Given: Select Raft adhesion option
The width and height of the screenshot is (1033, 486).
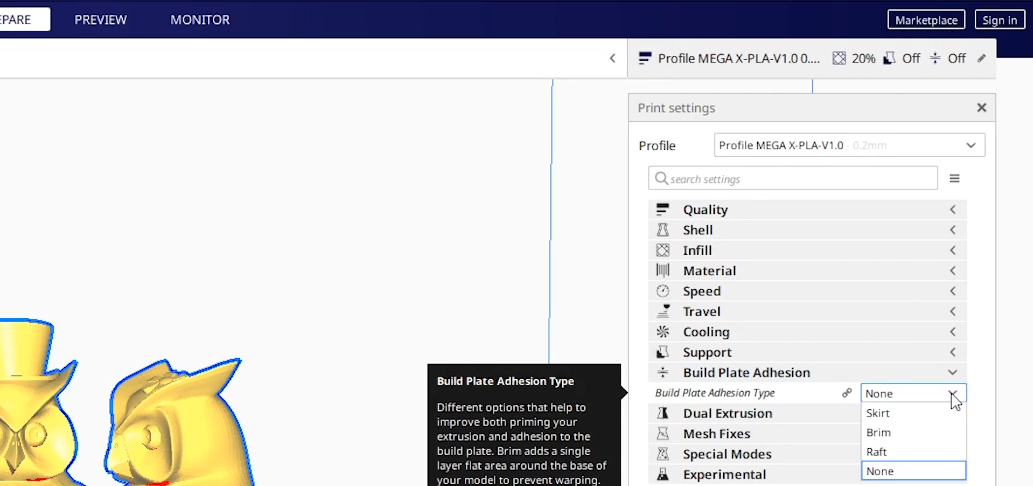Looking at the screenshot, I should pos(913,452).
